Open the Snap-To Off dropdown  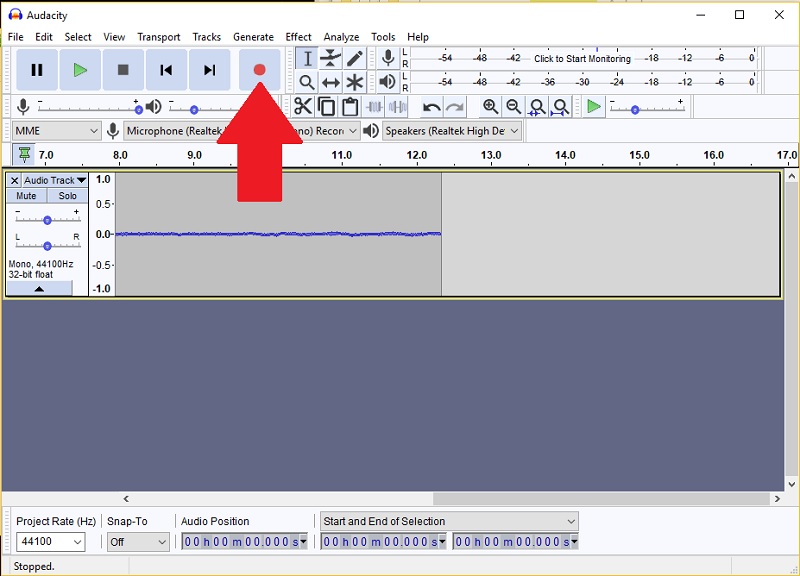coord(138,542)
